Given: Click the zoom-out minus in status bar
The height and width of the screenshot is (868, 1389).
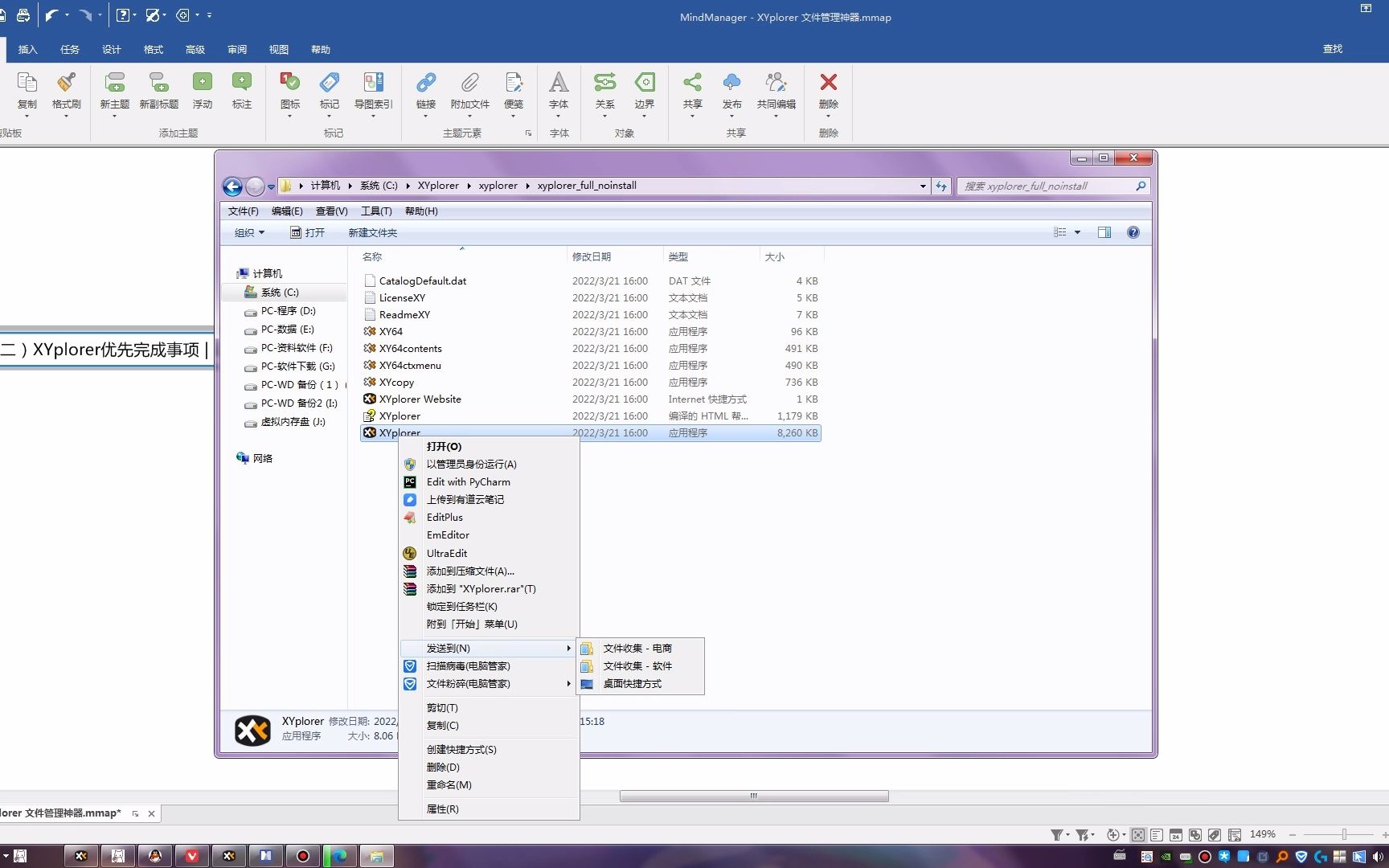Looking at the screenshot, I should [x=1293, y=835].
